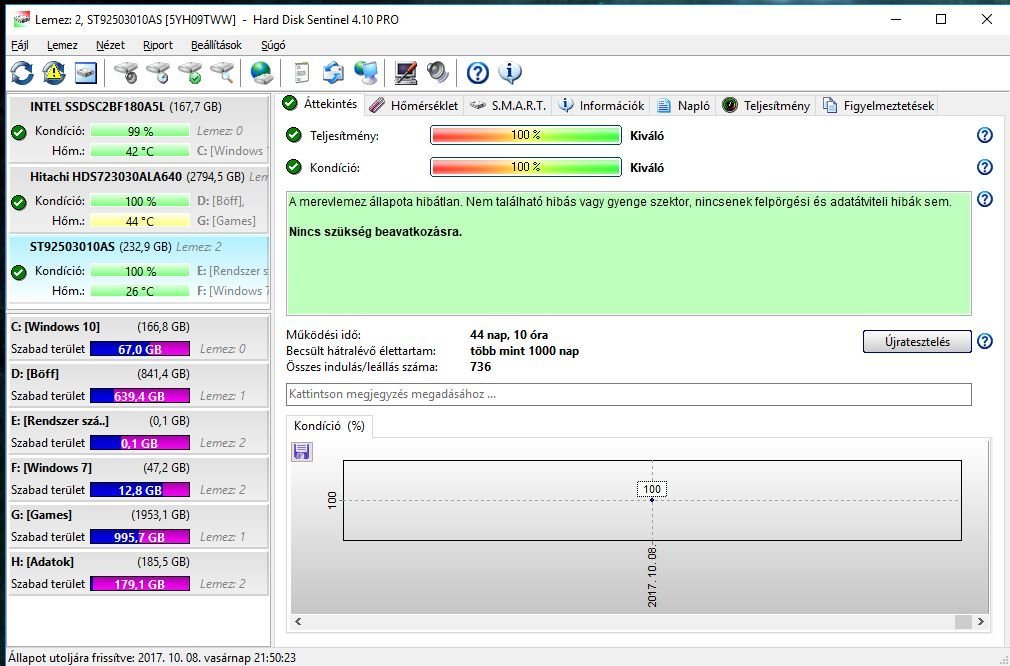The image size is (1010, 666).
Task: Click graph scrollbar right arrow
Action: [980, 622]
